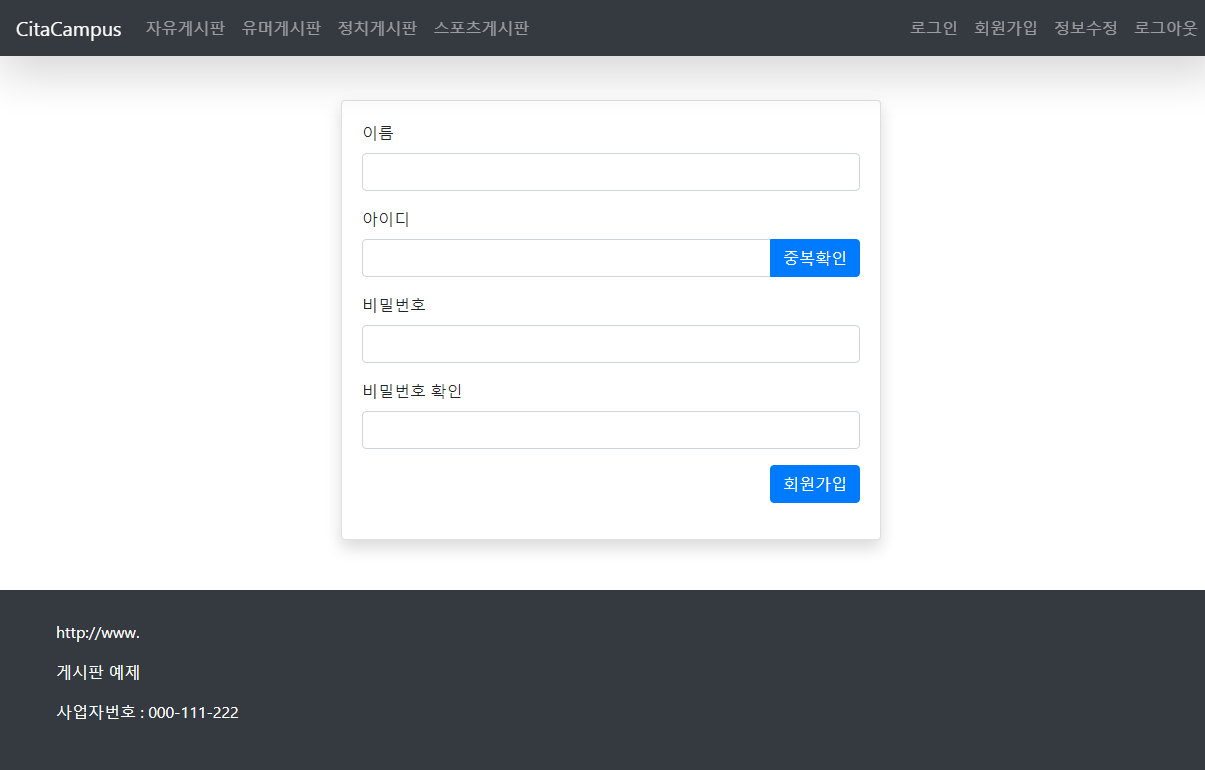Click the 아이디 ID input field
Image resolution: width=1205 pixels, height=770 pixels.
565,258
